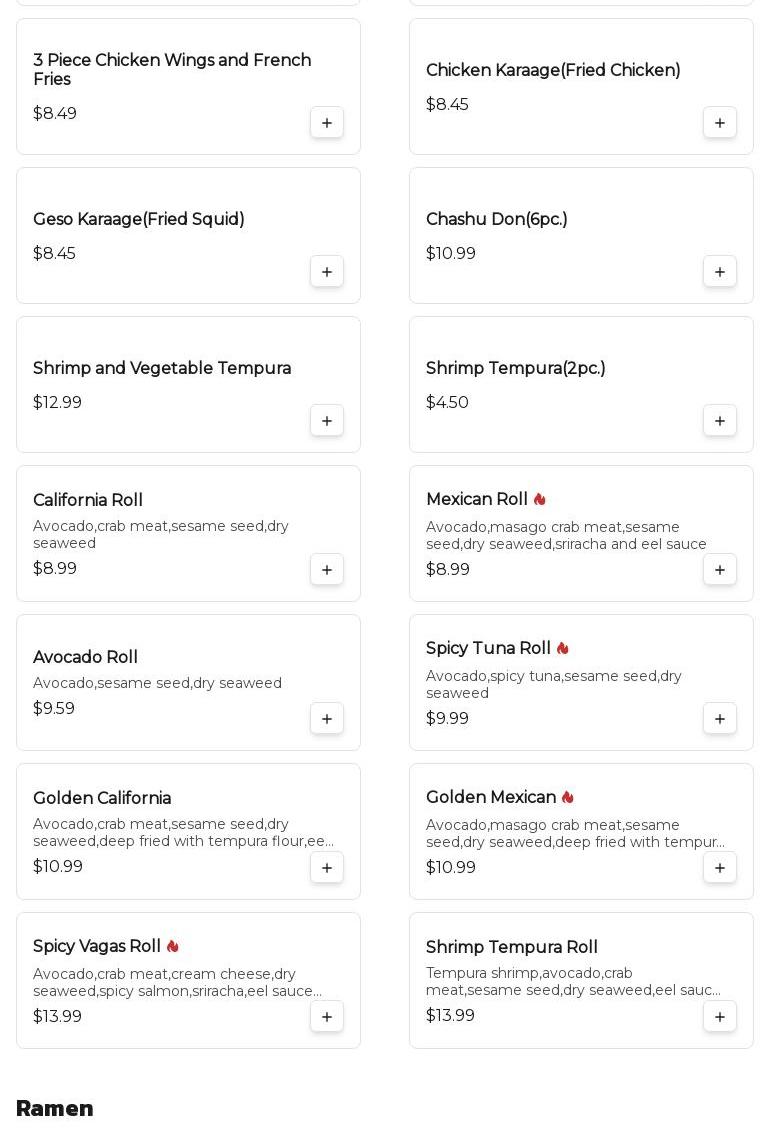Click the Spicy Vagas Roll flame icon
The image size is (770, 1134).
point(173,947)
